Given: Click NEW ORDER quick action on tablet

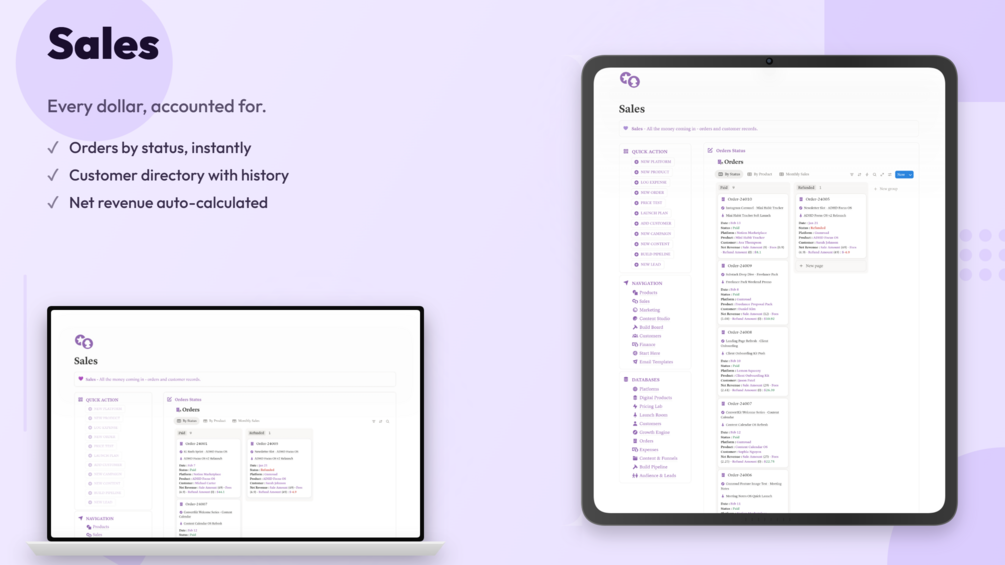Looking at the screenshot, I should pos(649,192).
